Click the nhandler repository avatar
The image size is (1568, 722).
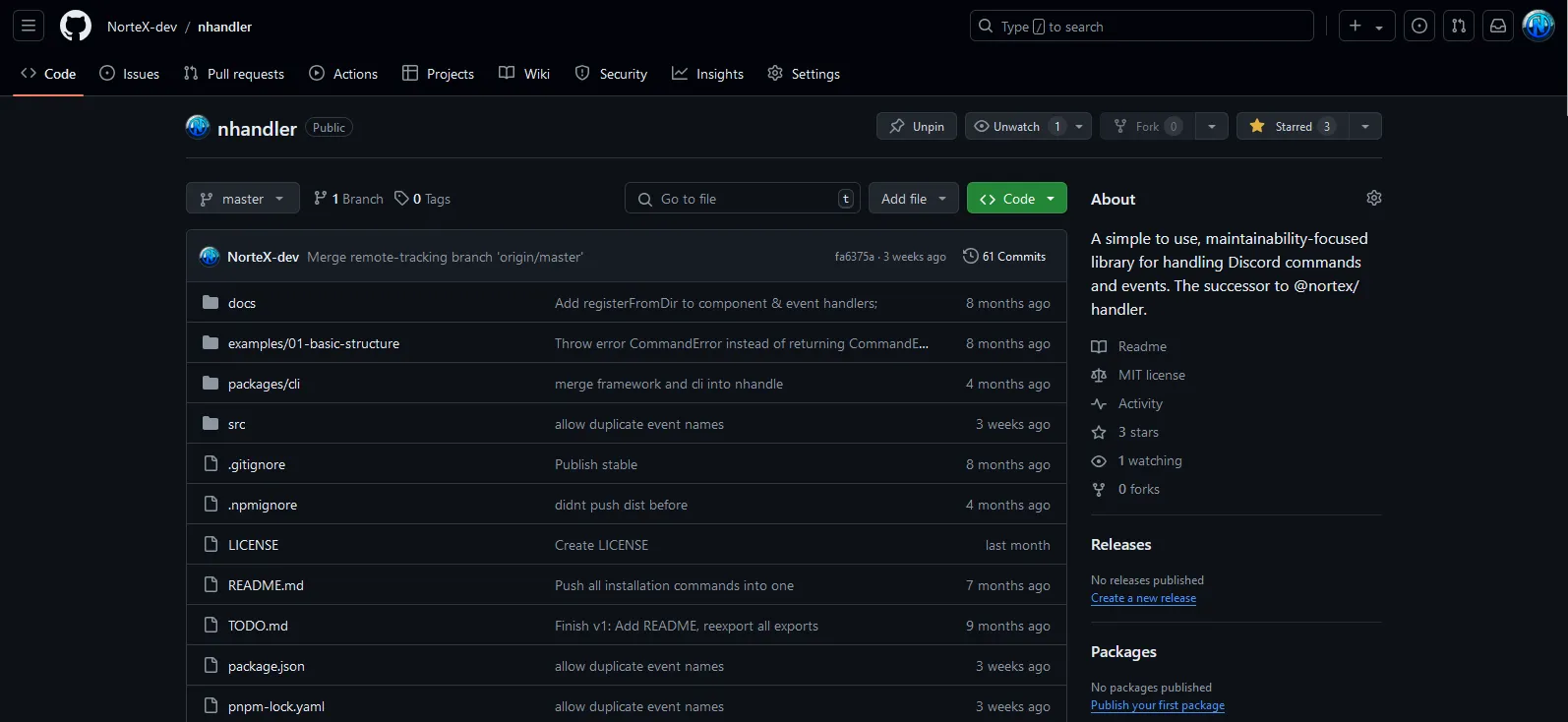click(198, 127)
